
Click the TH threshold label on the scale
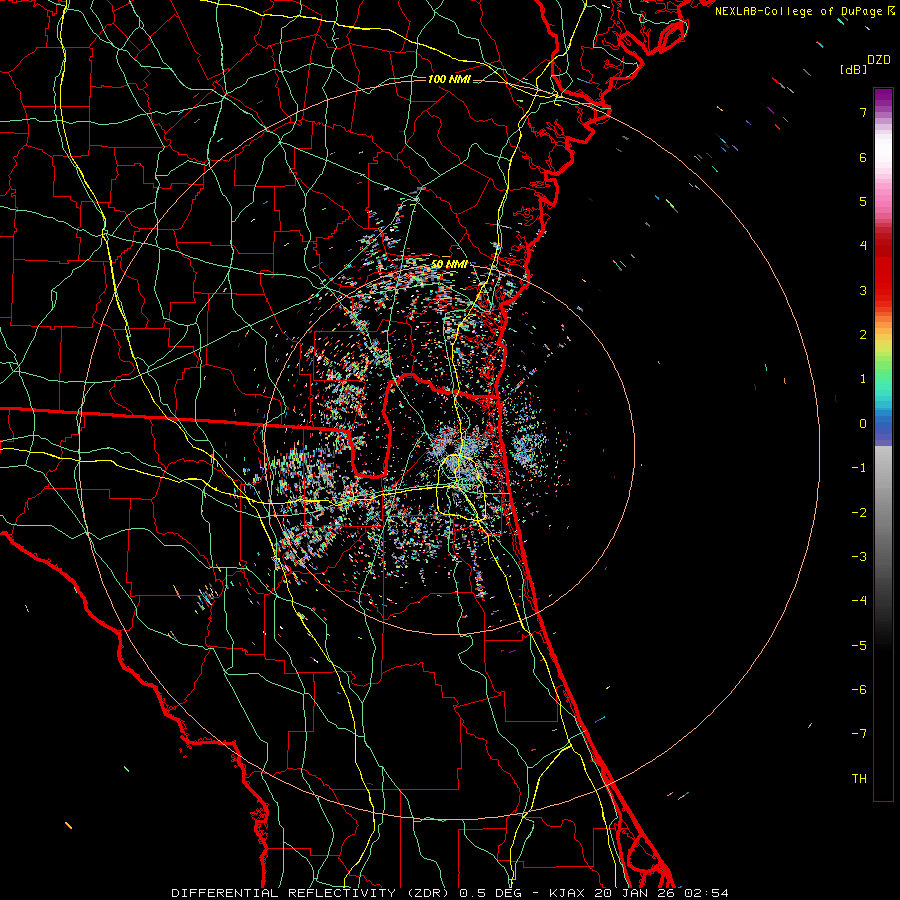(859, 779)
